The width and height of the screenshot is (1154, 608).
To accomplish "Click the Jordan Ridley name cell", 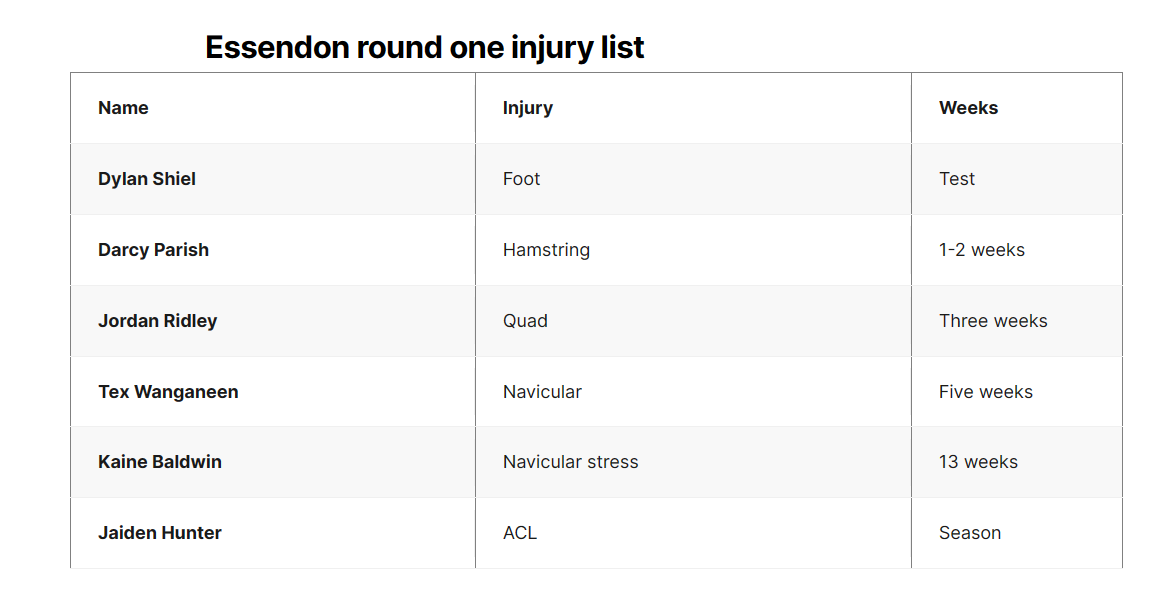I will pos(273,321).
